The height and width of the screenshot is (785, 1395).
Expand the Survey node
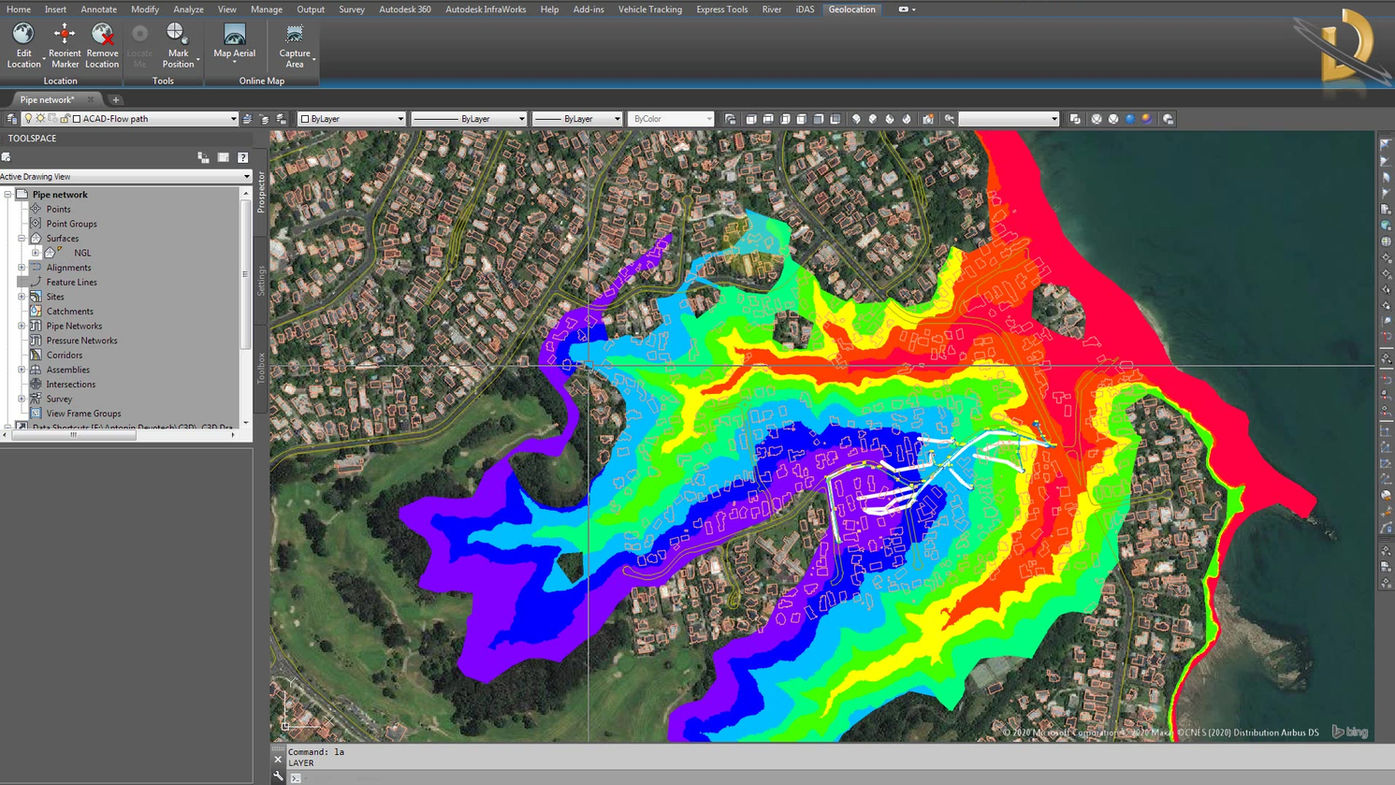click(22, 398)
